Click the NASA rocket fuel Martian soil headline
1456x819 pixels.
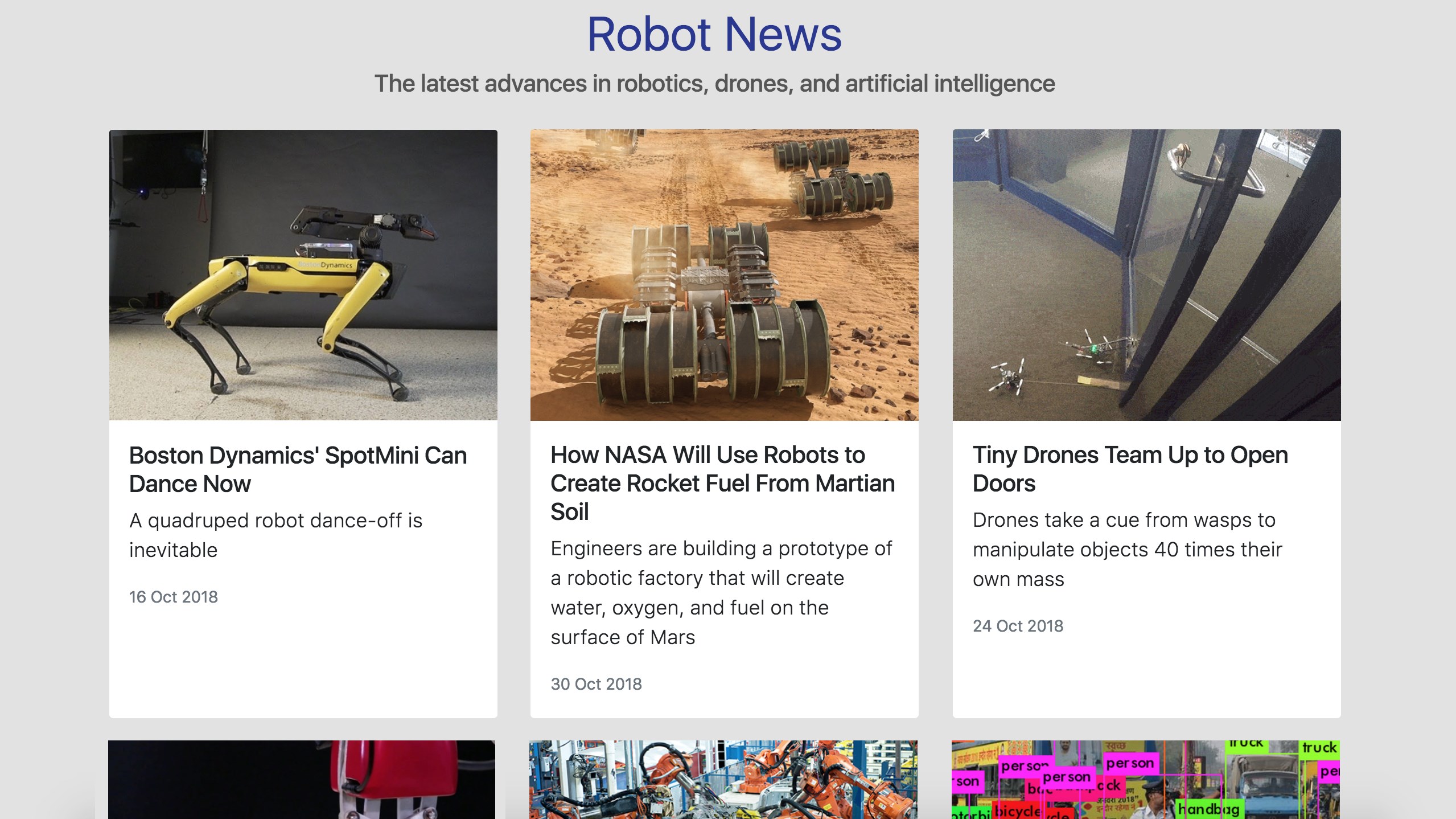click(x=722, y=483)
